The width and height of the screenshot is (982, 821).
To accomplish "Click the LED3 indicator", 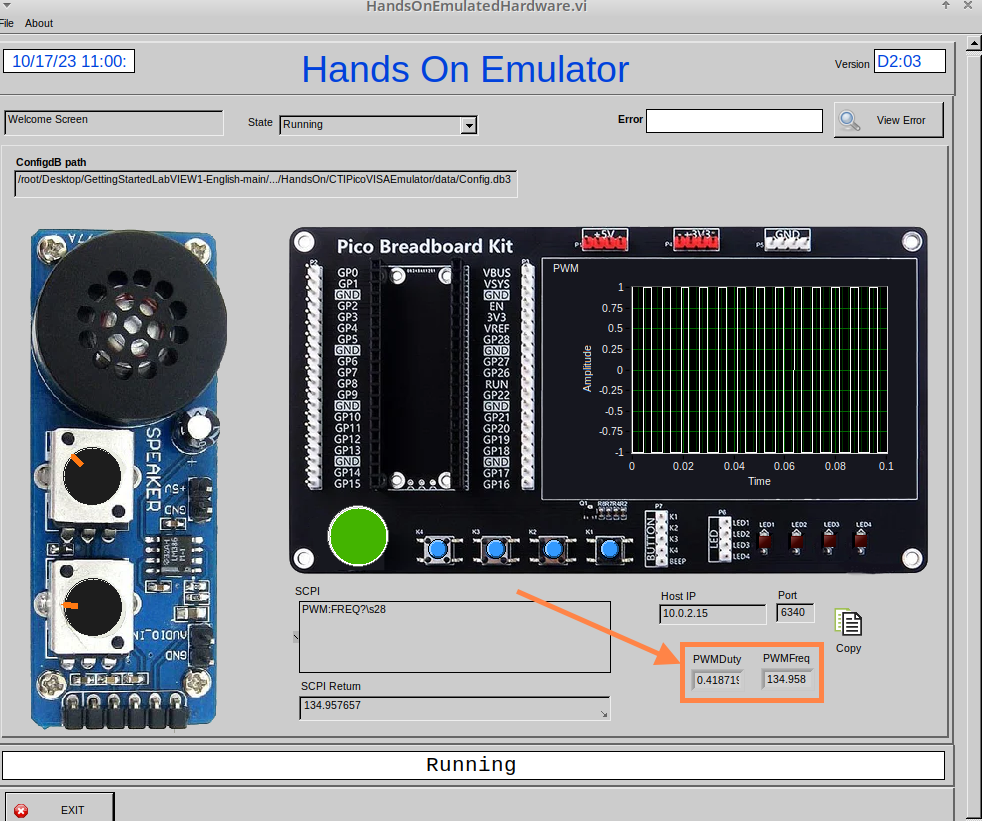I will coord(829,541).
